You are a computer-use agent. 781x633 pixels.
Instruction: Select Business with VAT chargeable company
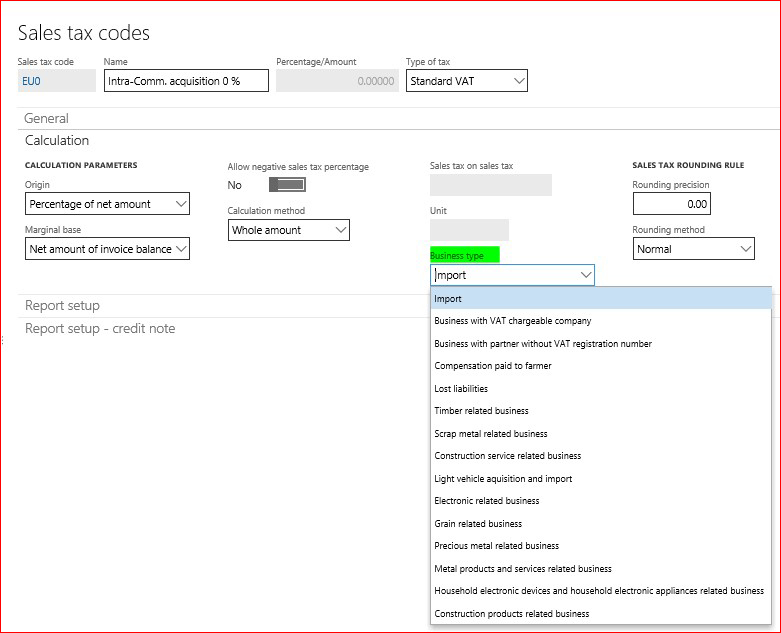coord(601,321)
